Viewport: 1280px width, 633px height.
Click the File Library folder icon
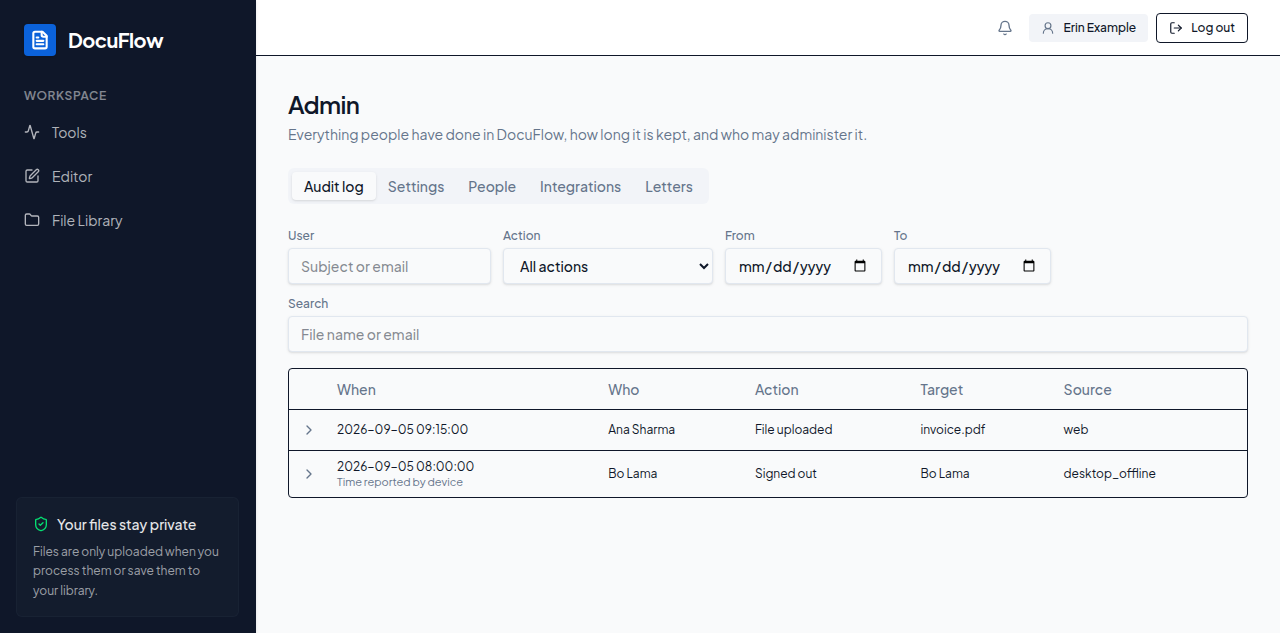pyautogui.click(x=32, y=220)
